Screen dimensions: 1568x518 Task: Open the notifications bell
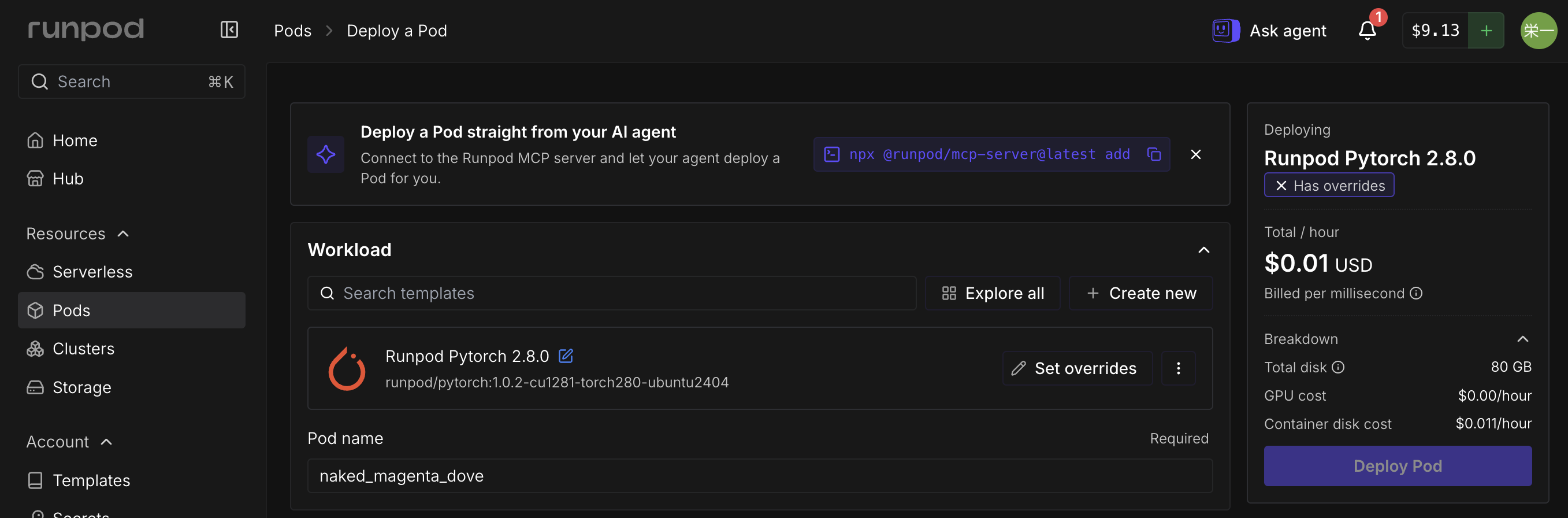(1366, 31)
